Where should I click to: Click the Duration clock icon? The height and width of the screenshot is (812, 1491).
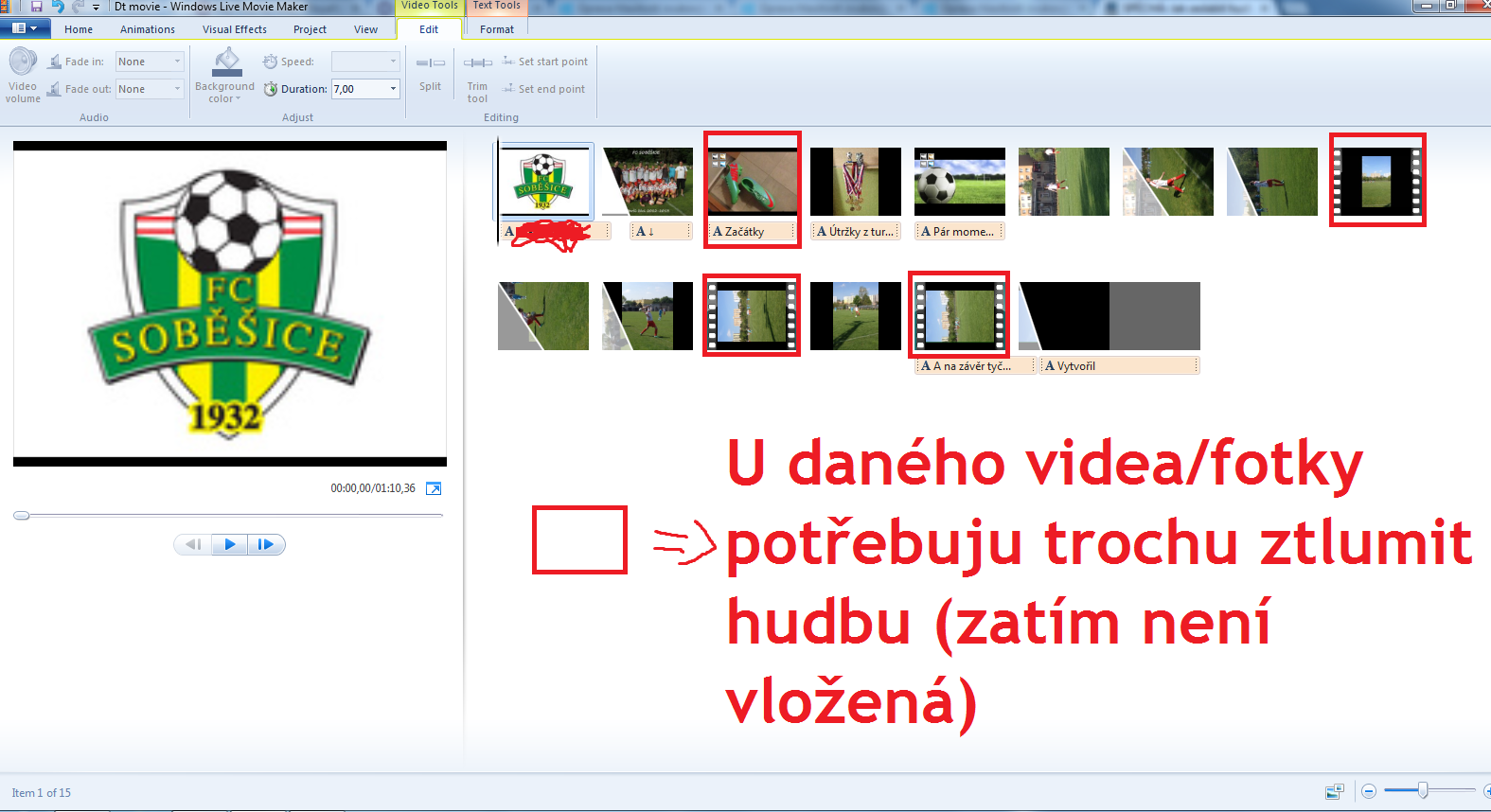270,89
